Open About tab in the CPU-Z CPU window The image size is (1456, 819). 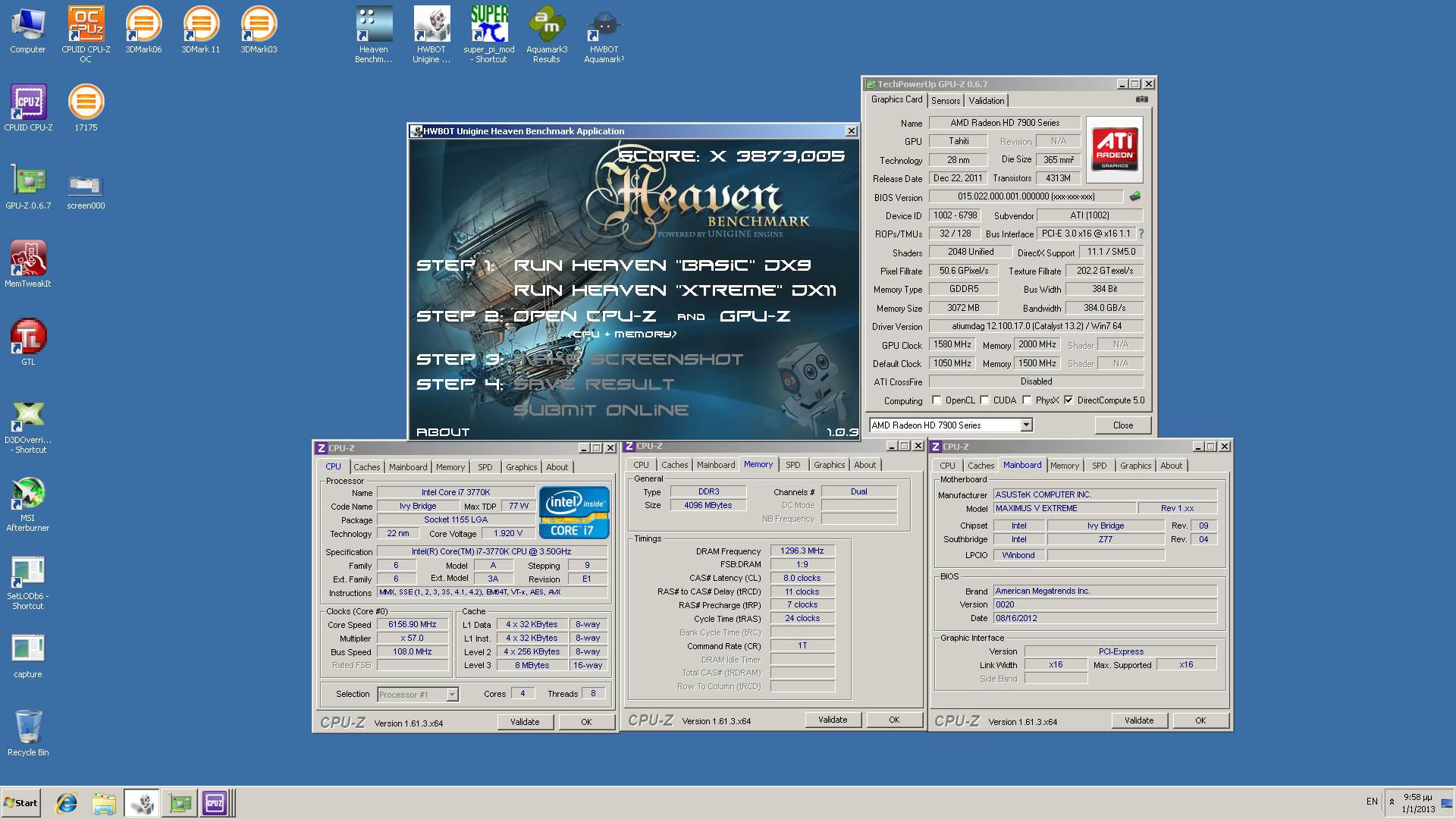(557, 467)
